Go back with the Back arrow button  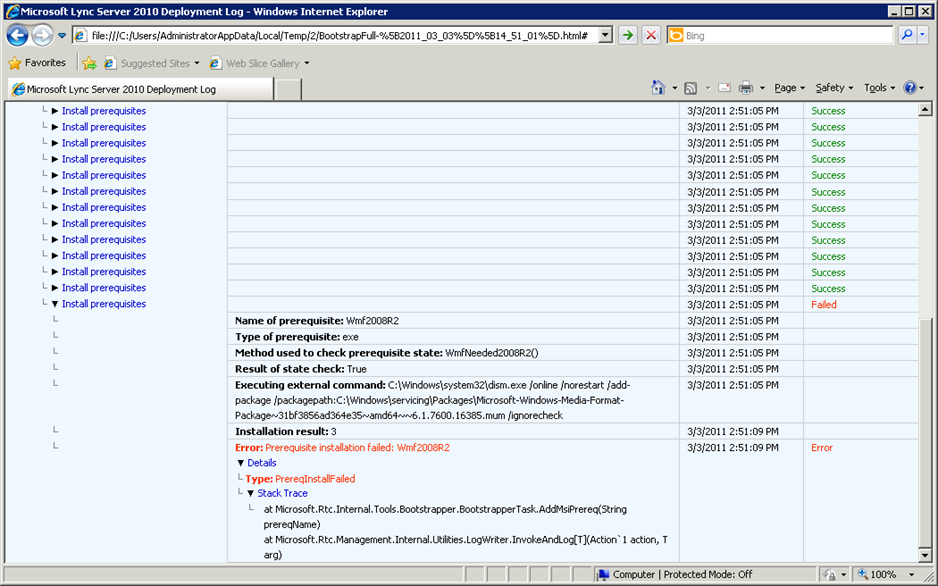[x=17, y=35]
